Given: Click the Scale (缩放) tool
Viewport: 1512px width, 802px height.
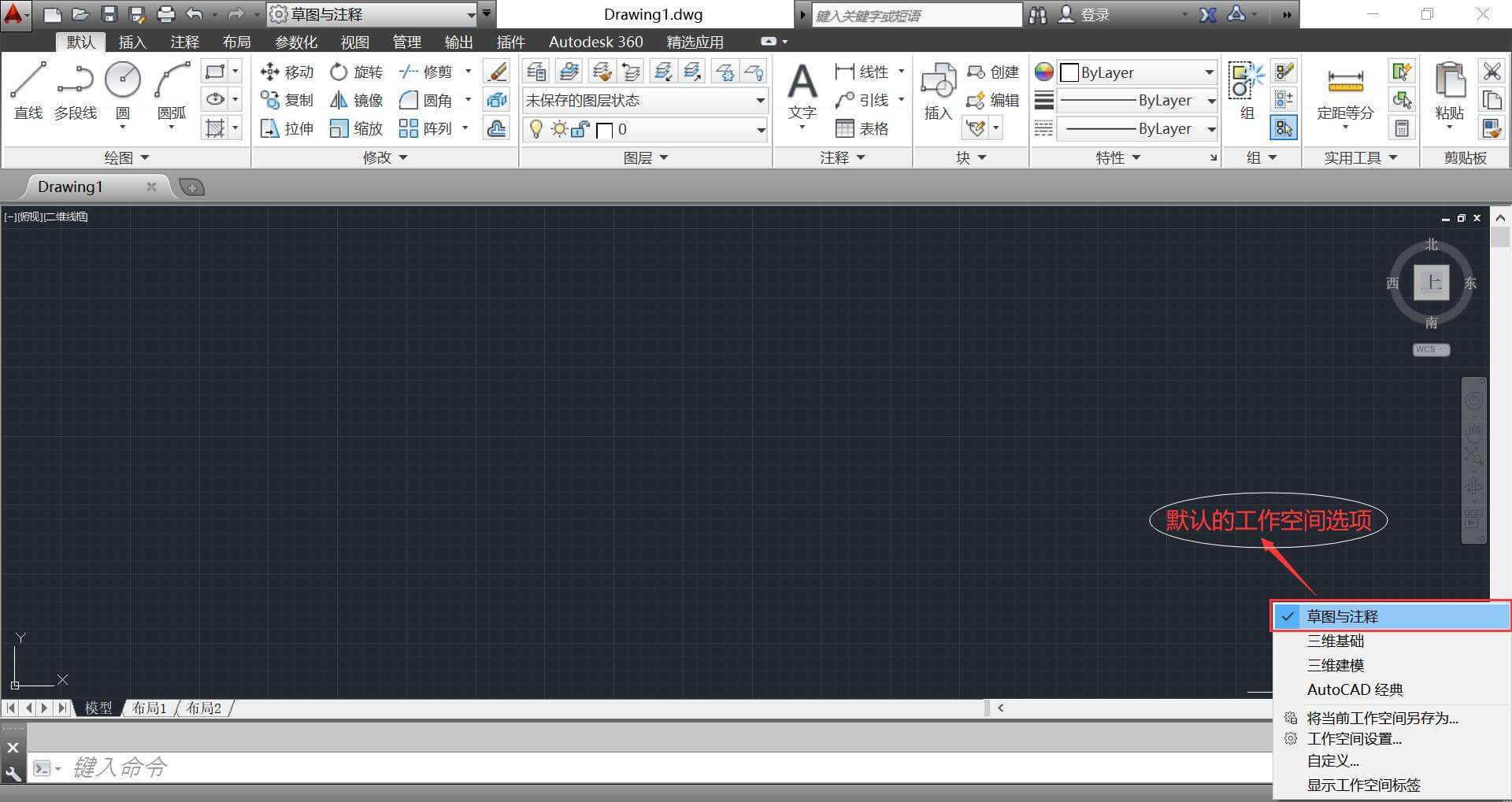Looking at the screenshot, I should pos(356,128).
